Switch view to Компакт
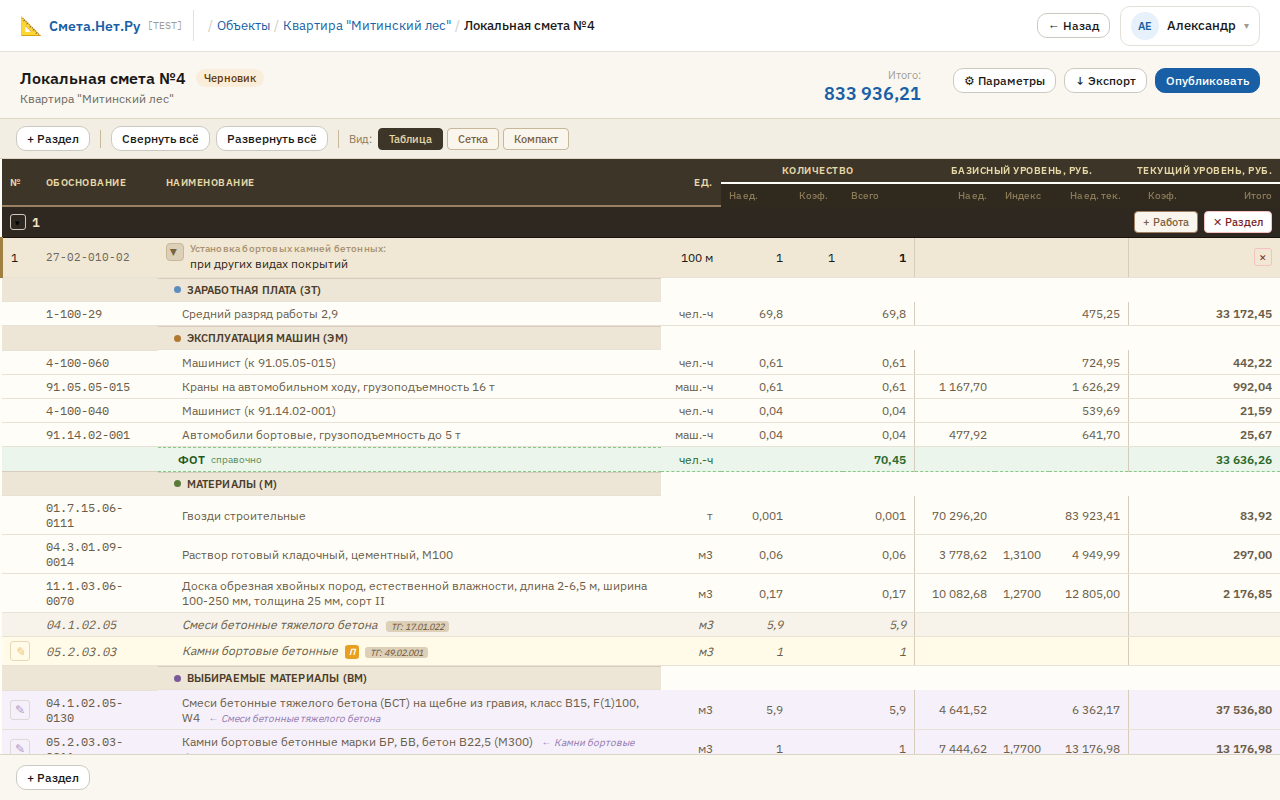Image resolution: width=1280 pixels, height=800 pixels. tap(536, 139)
